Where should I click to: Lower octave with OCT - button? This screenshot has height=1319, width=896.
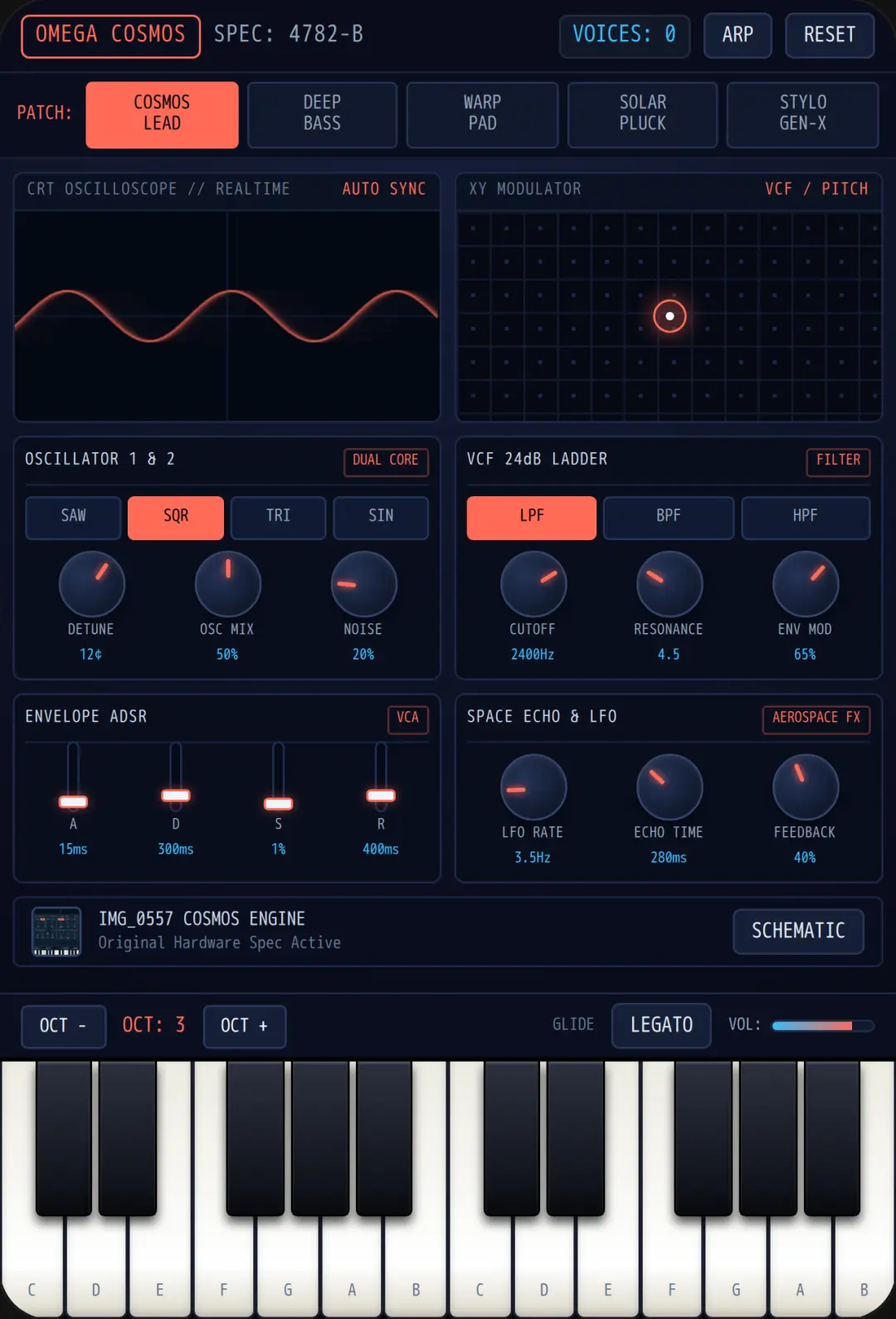pyautogui.click(x=63, y=1026)
